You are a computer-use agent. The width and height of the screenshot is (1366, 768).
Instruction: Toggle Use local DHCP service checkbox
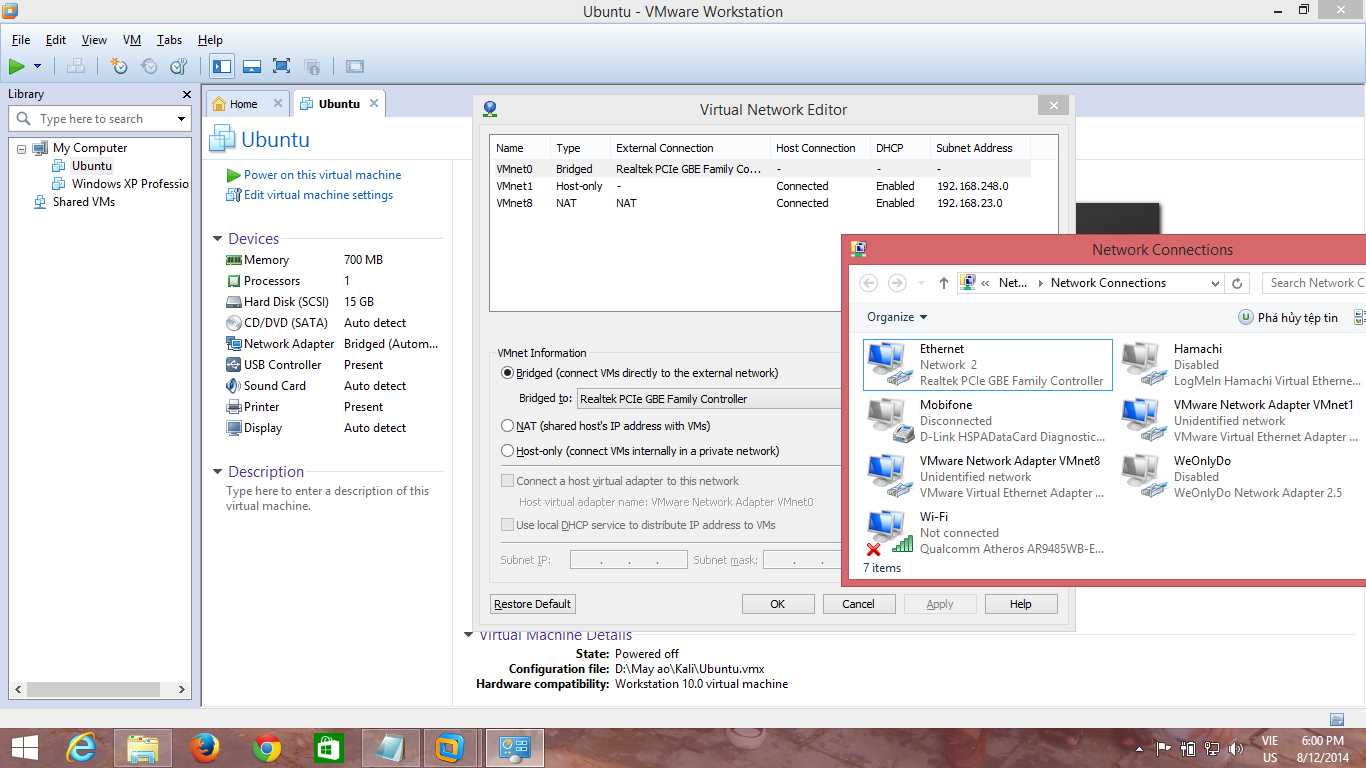pyautogui.click(x=507, y=525)
